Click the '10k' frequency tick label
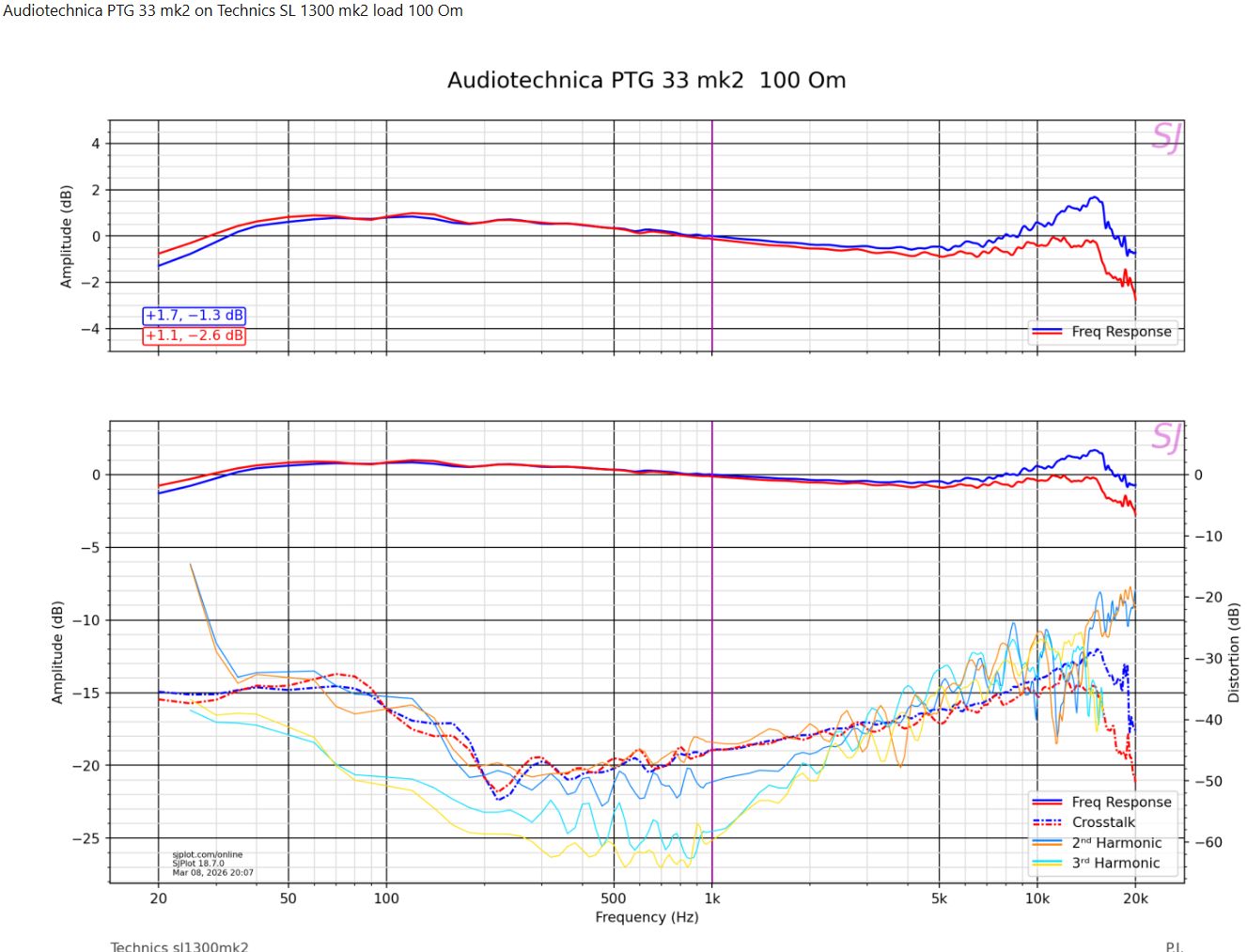Screen dimensions: 1247x952 point(1037,898)
